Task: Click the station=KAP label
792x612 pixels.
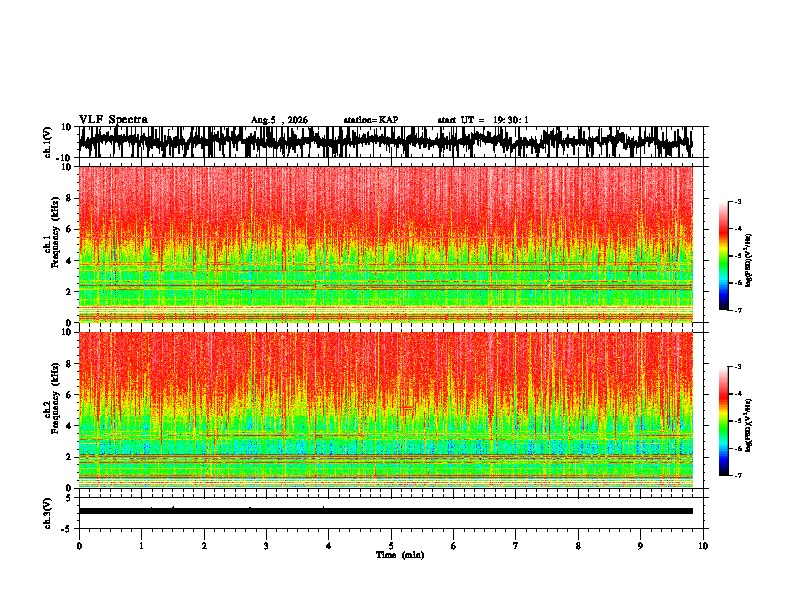Action: [371, 120]
